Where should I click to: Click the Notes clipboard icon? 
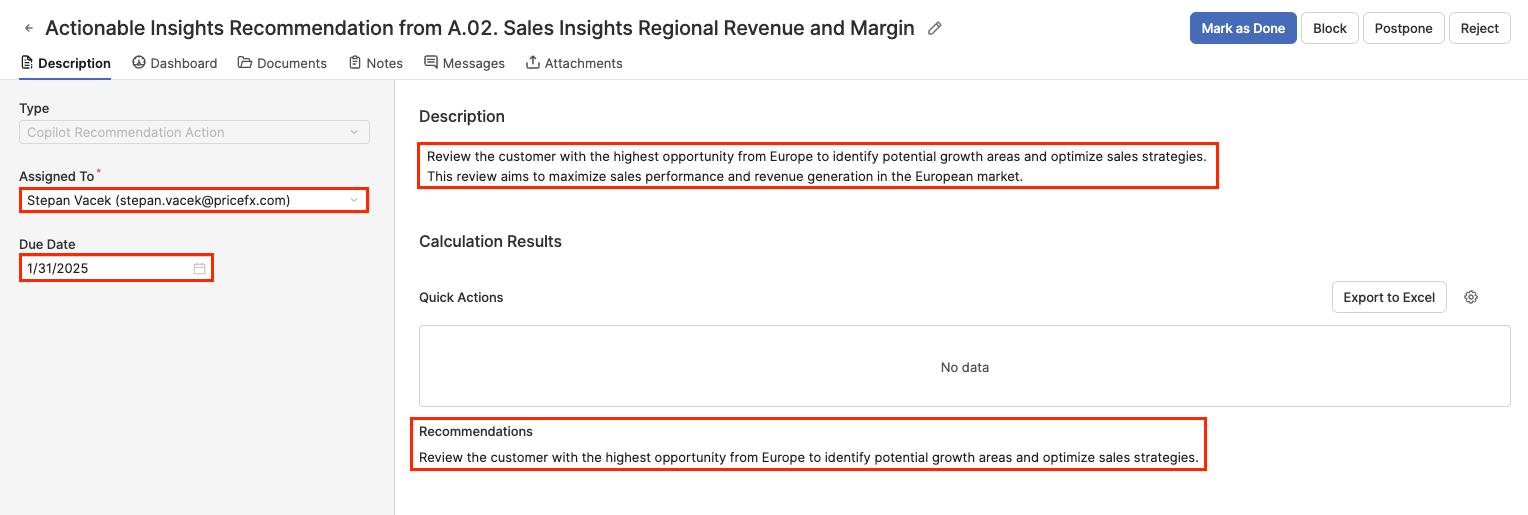pos(355,63)
